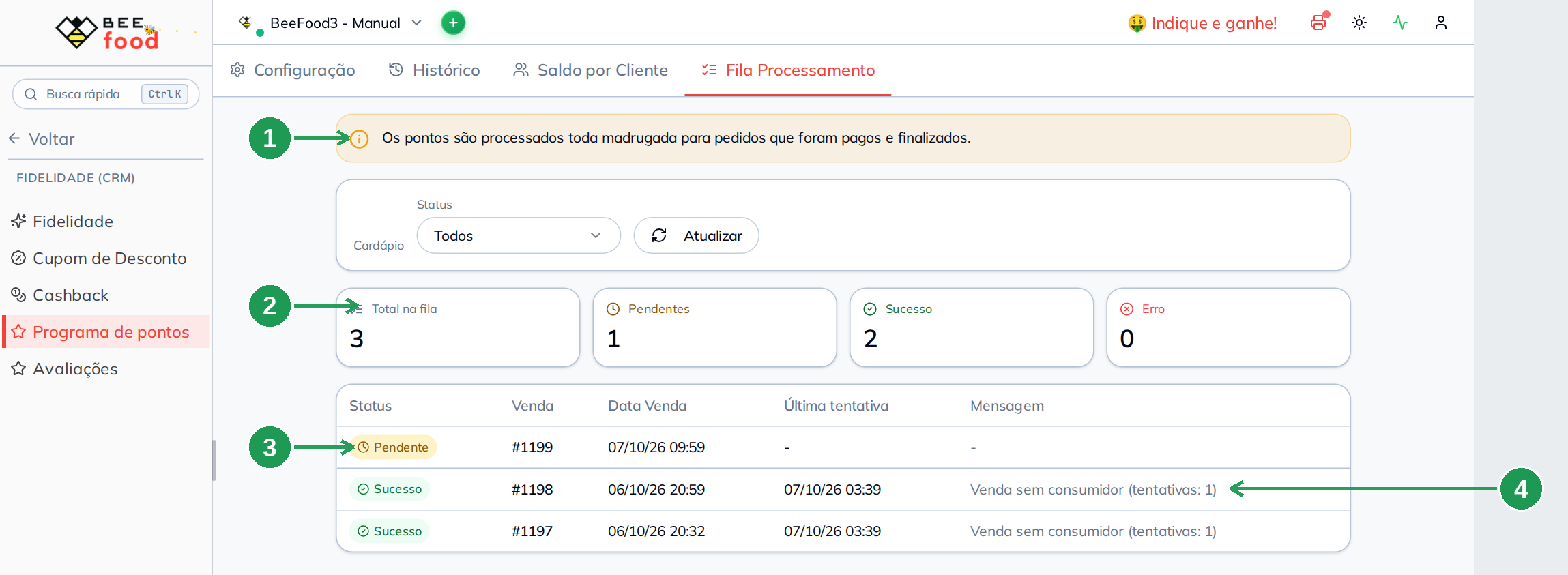The width and height of the screenshot is (1568, 575).
Task: Select Programa de pontos in the sidebar
Action: pyautogui.click(x=106, y=331)
